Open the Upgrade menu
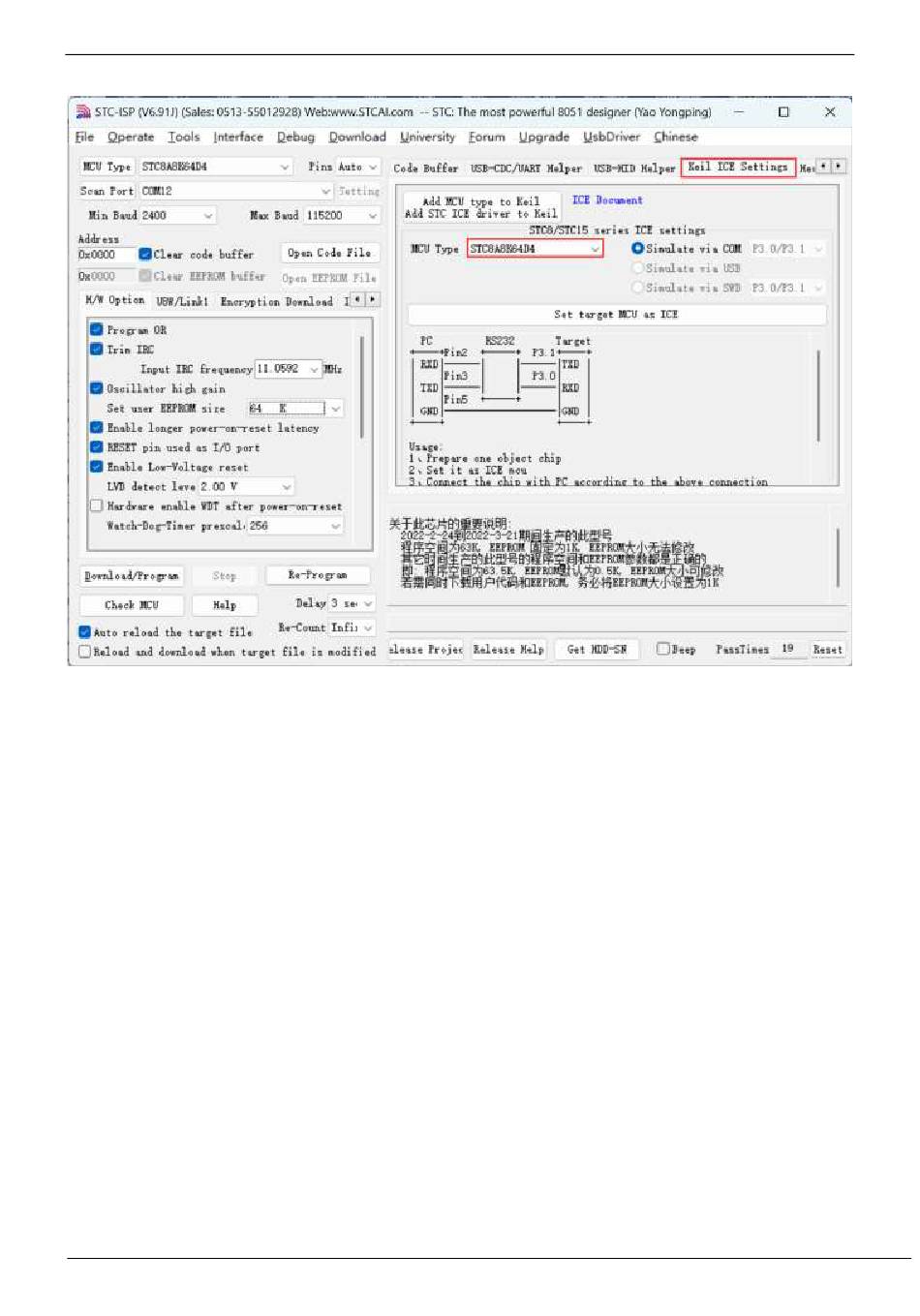Viewport: 920px width, 1316px height. [x=543, y=138]
